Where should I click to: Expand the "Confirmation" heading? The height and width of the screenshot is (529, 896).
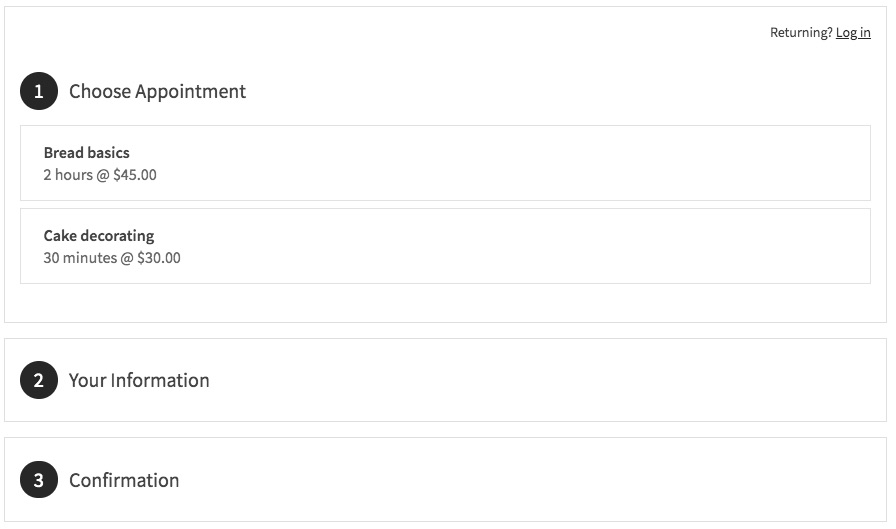coord(124,480)
